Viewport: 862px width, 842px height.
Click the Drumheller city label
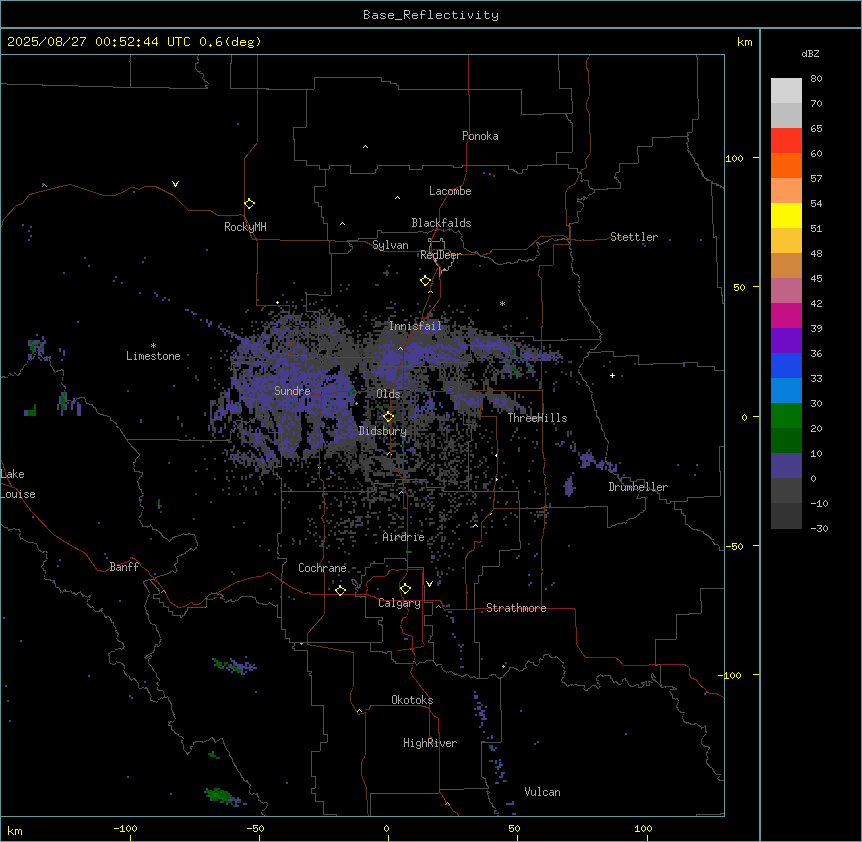[638, 487]
